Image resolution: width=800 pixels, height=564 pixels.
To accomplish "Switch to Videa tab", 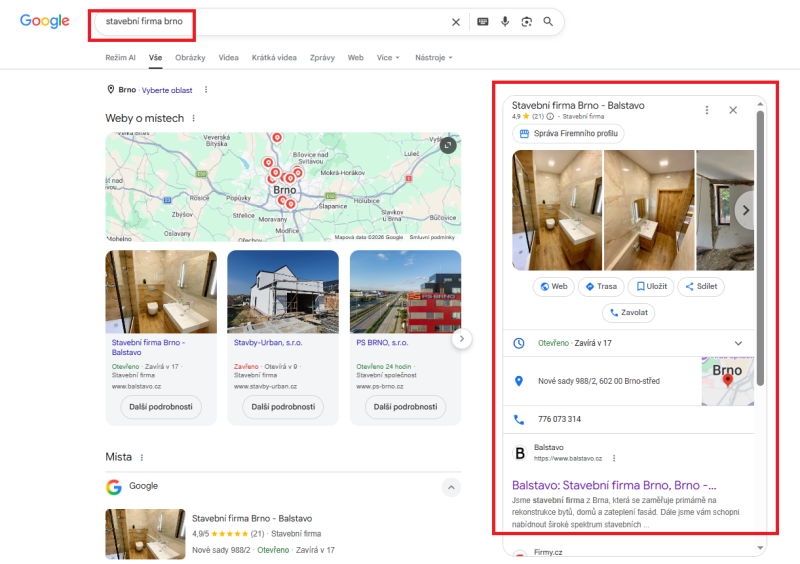I will (229, 58).
